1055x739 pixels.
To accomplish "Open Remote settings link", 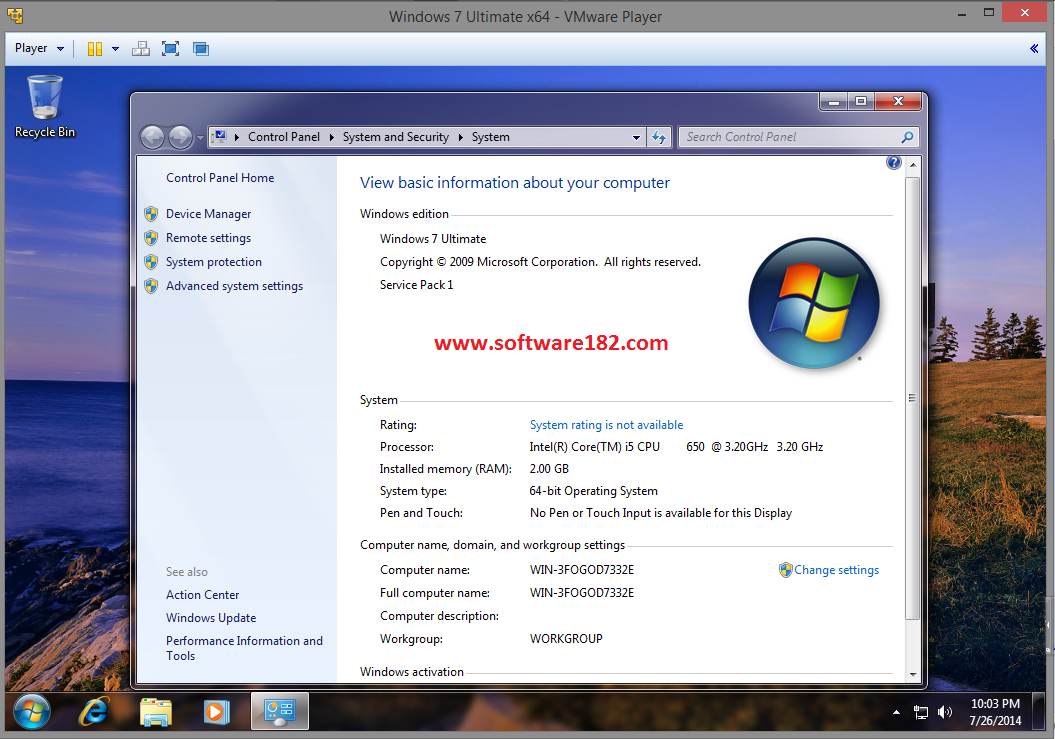I will [209, 238].
